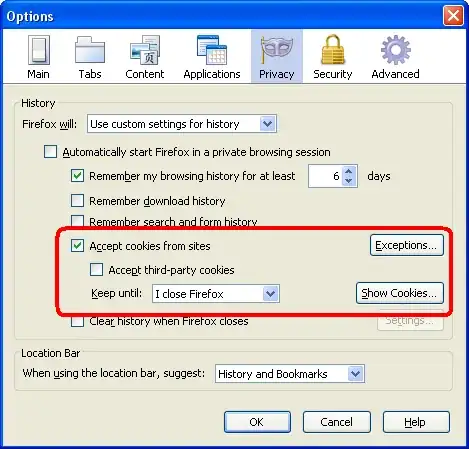The width and height of the screenshot is (469, 449).
Task: Click the Options title text
Action: [30, 16]
